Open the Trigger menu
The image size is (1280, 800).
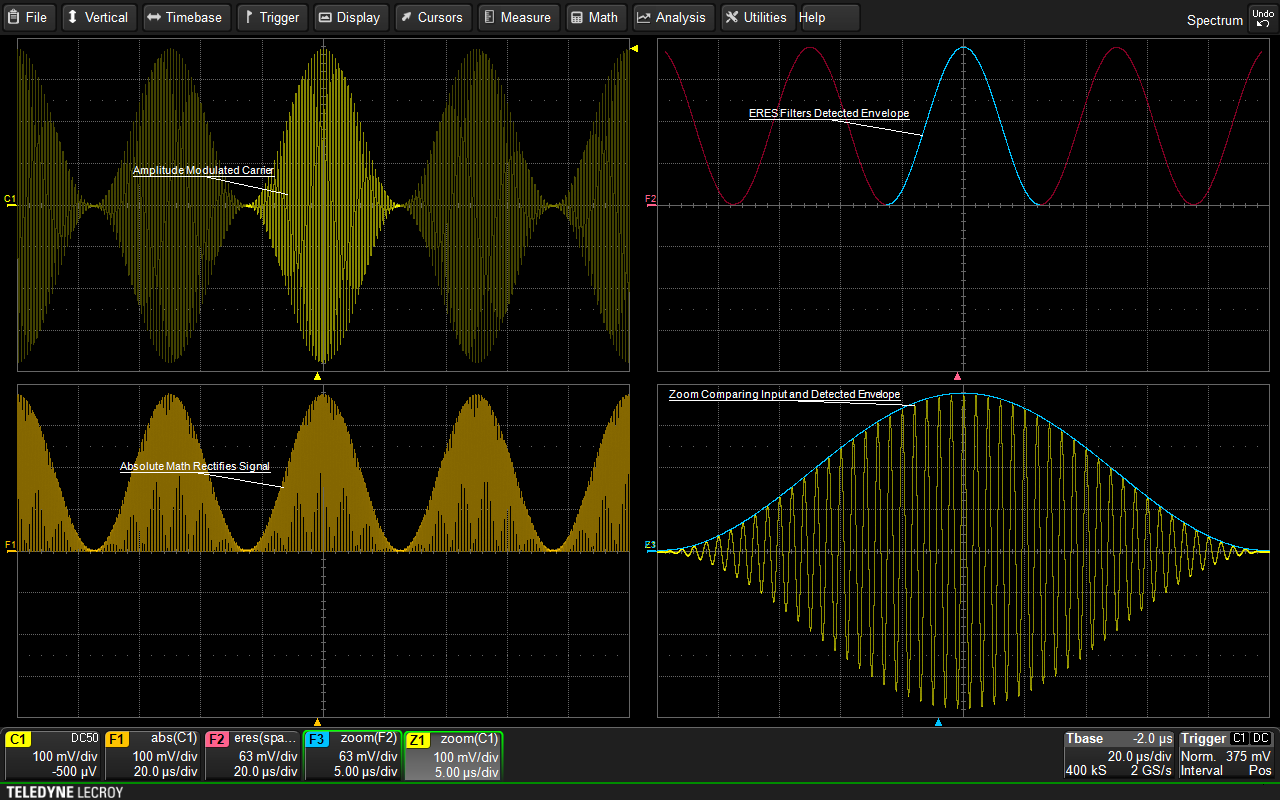[x=272, y=17]
